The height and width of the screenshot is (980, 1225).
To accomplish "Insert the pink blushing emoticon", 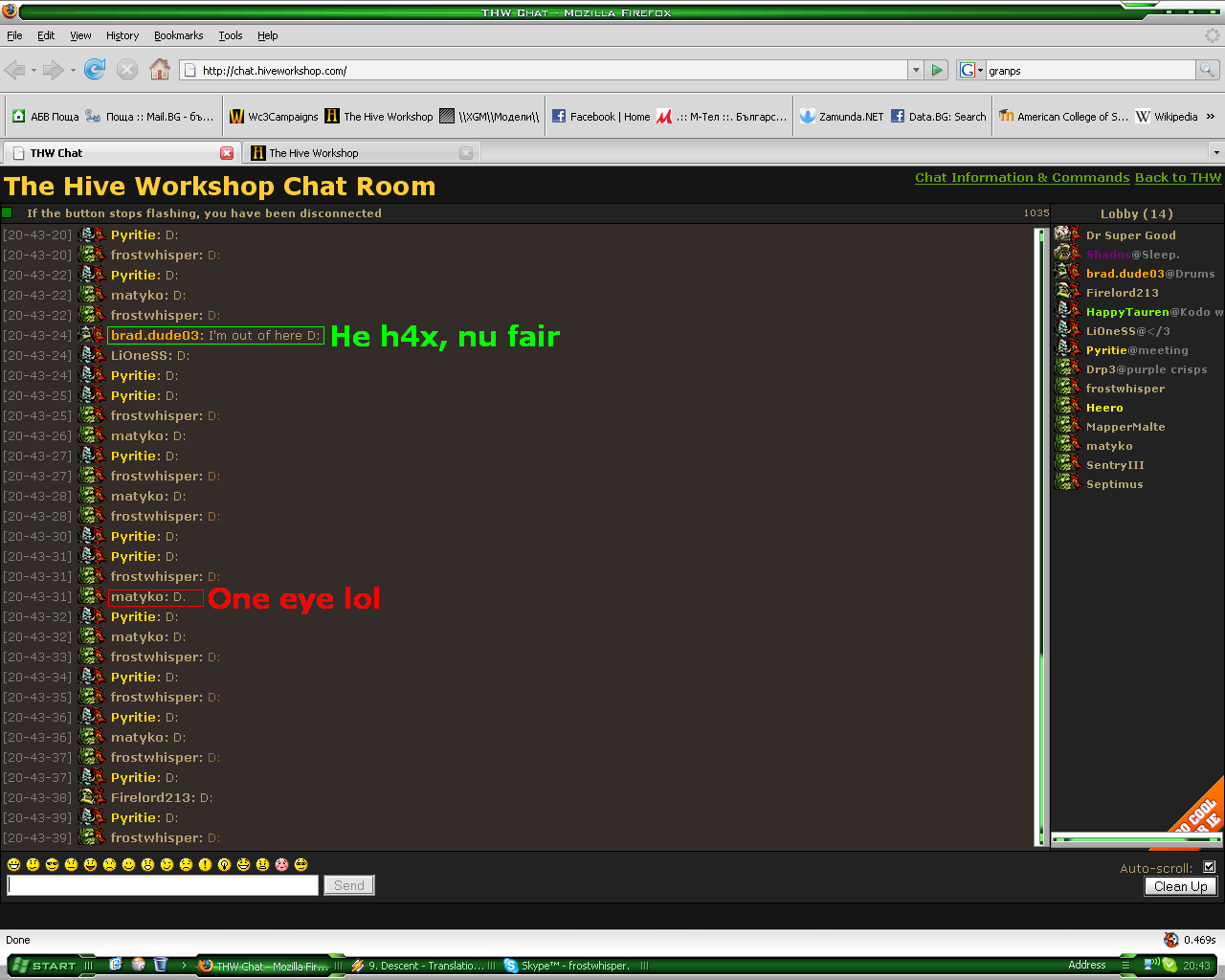I will coord(281,864).
